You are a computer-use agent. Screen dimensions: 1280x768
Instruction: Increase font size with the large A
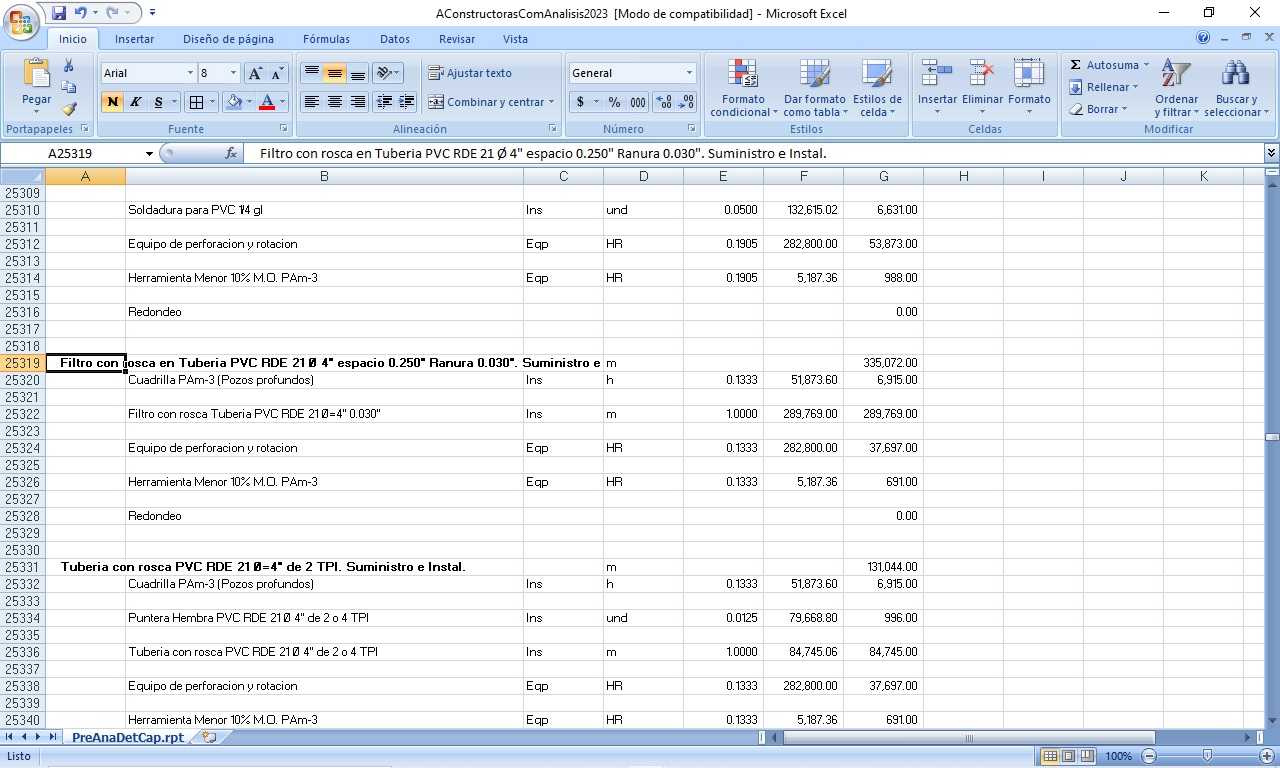[255, 73]
